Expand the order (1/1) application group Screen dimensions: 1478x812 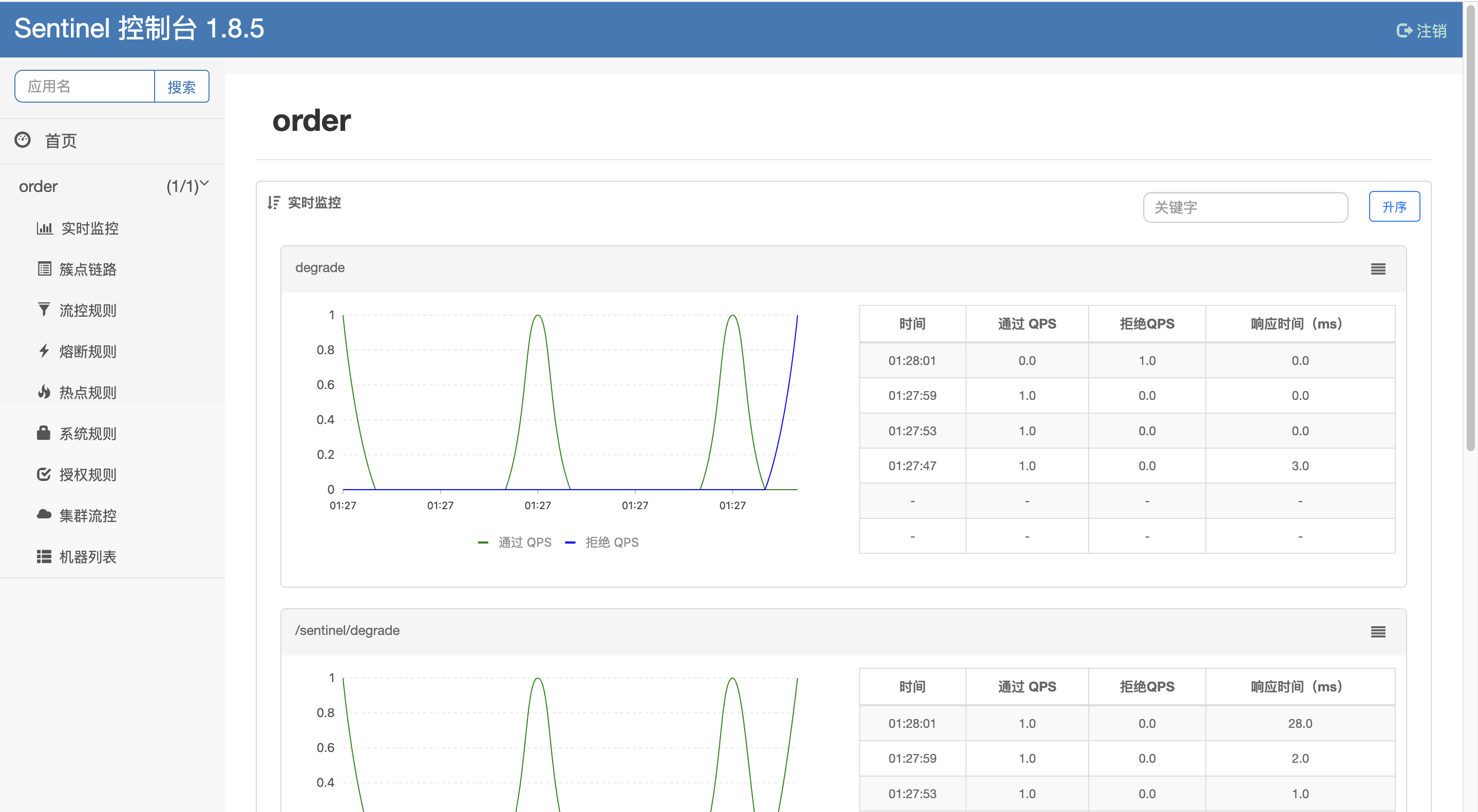click(112, 186)
